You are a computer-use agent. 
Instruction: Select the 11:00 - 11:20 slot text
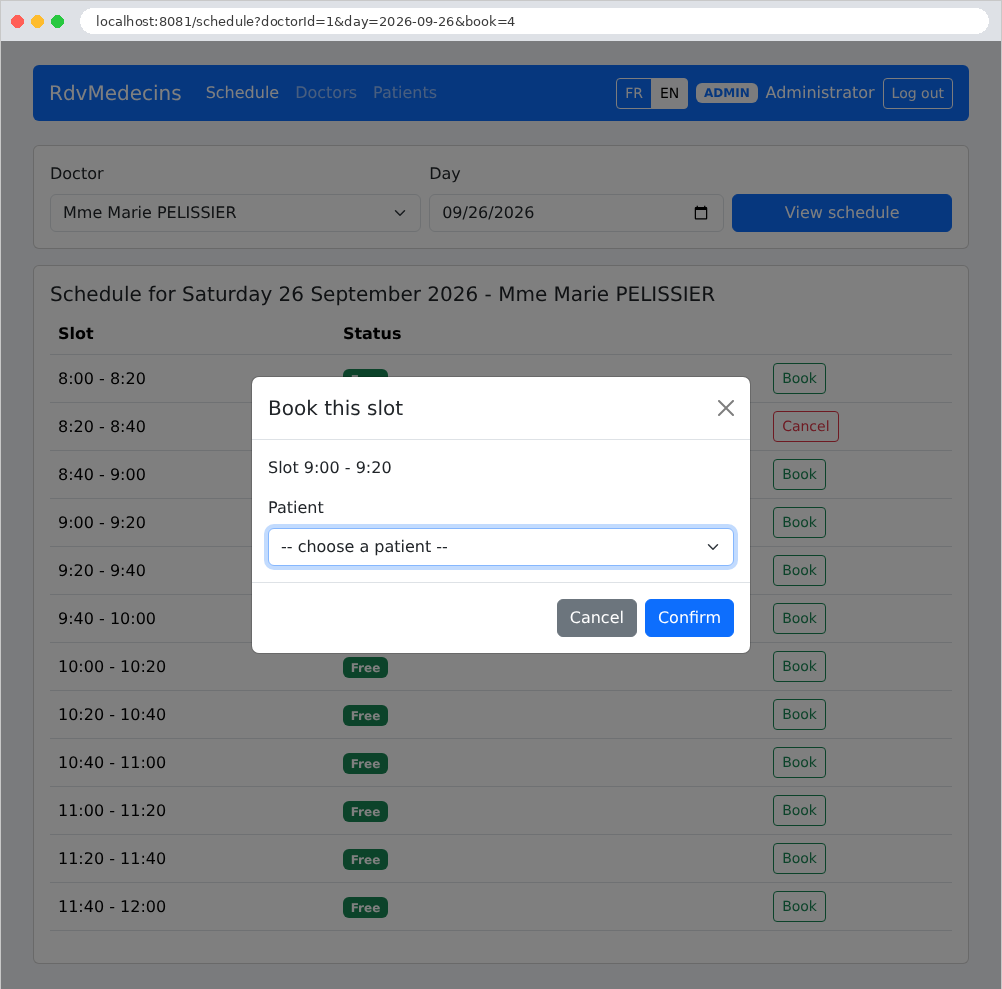(112, 810)
